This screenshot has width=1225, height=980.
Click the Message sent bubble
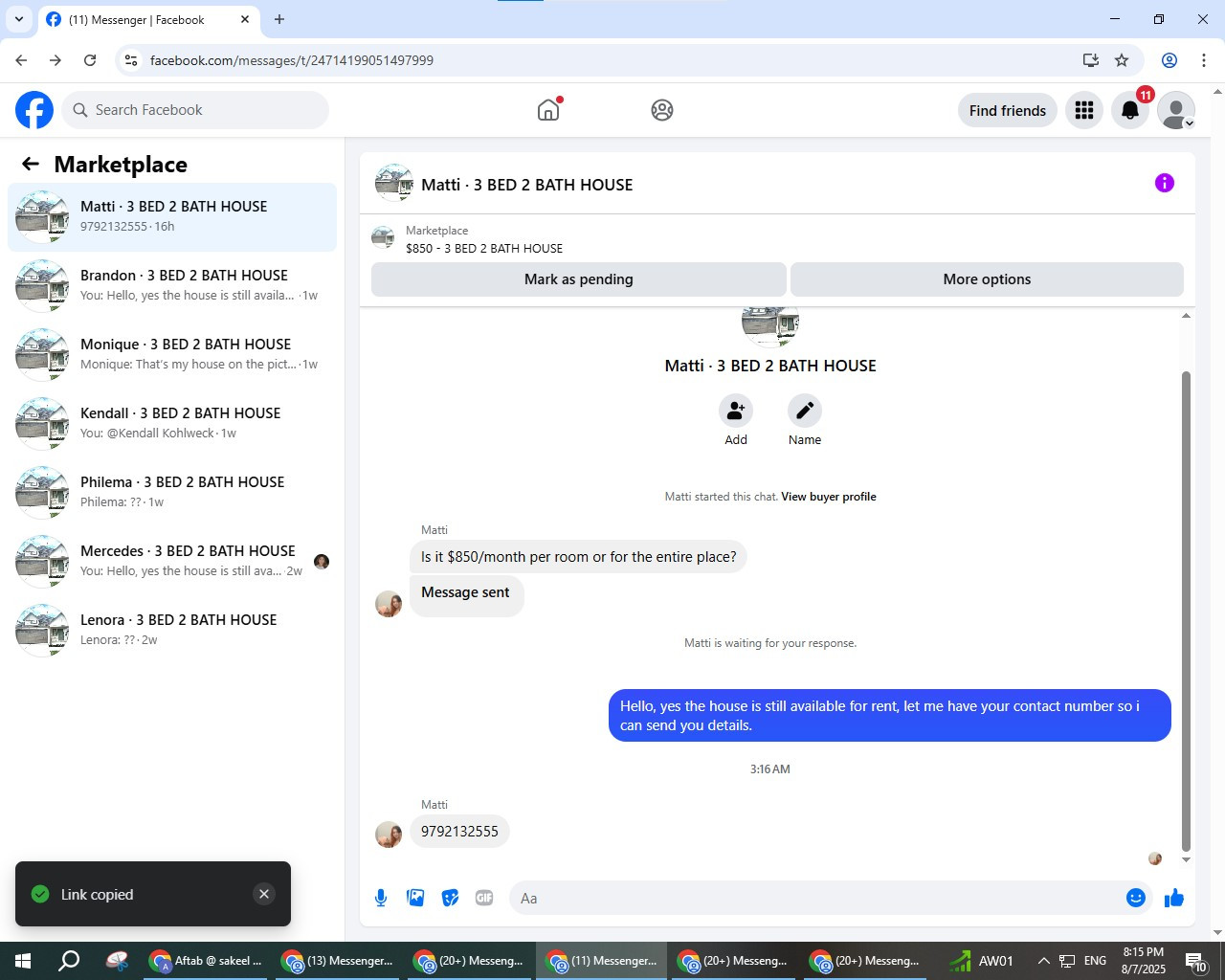(466, 593)
